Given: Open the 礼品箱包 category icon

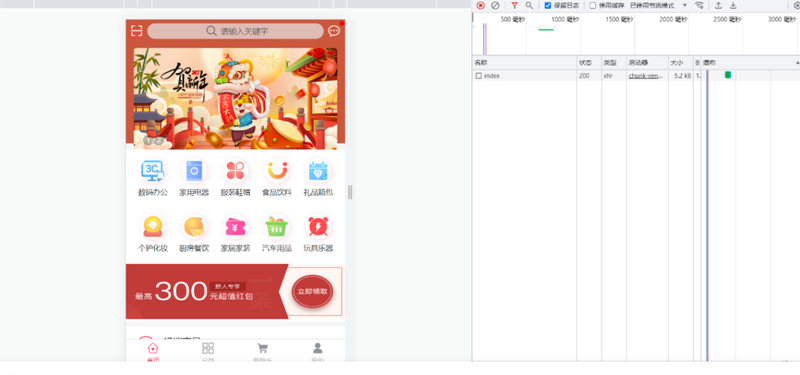Looking at the screenshot, I should (318, 170).
